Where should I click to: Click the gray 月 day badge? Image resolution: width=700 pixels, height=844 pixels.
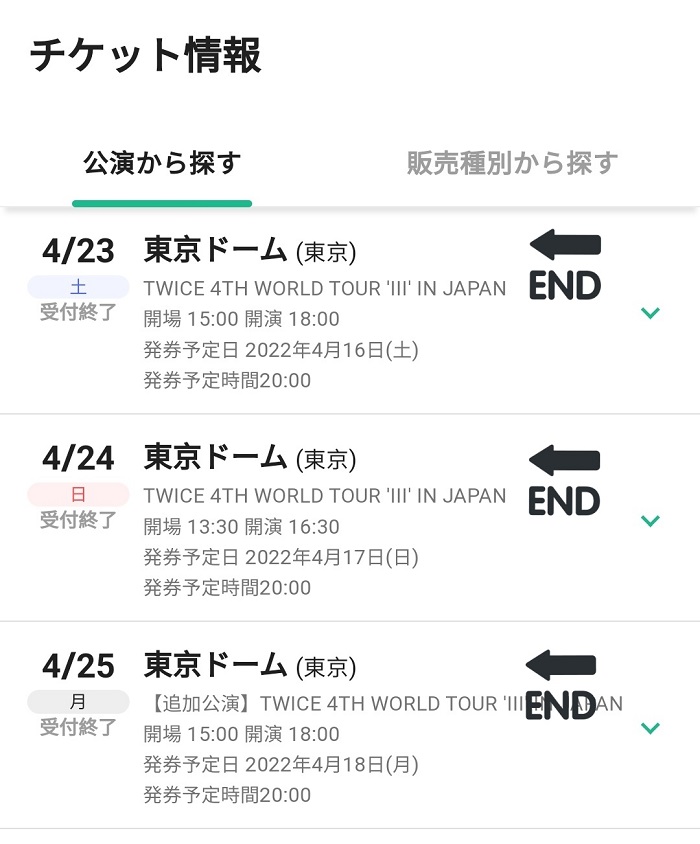[x=78, y=701]
